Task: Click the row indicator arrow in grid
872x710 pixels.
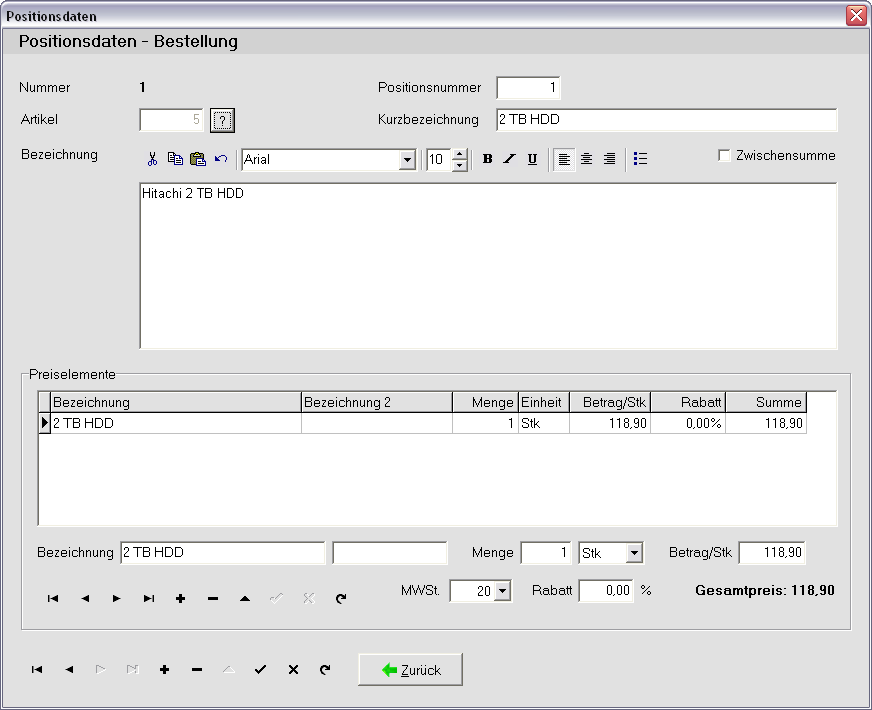Action: coord(44,424)
